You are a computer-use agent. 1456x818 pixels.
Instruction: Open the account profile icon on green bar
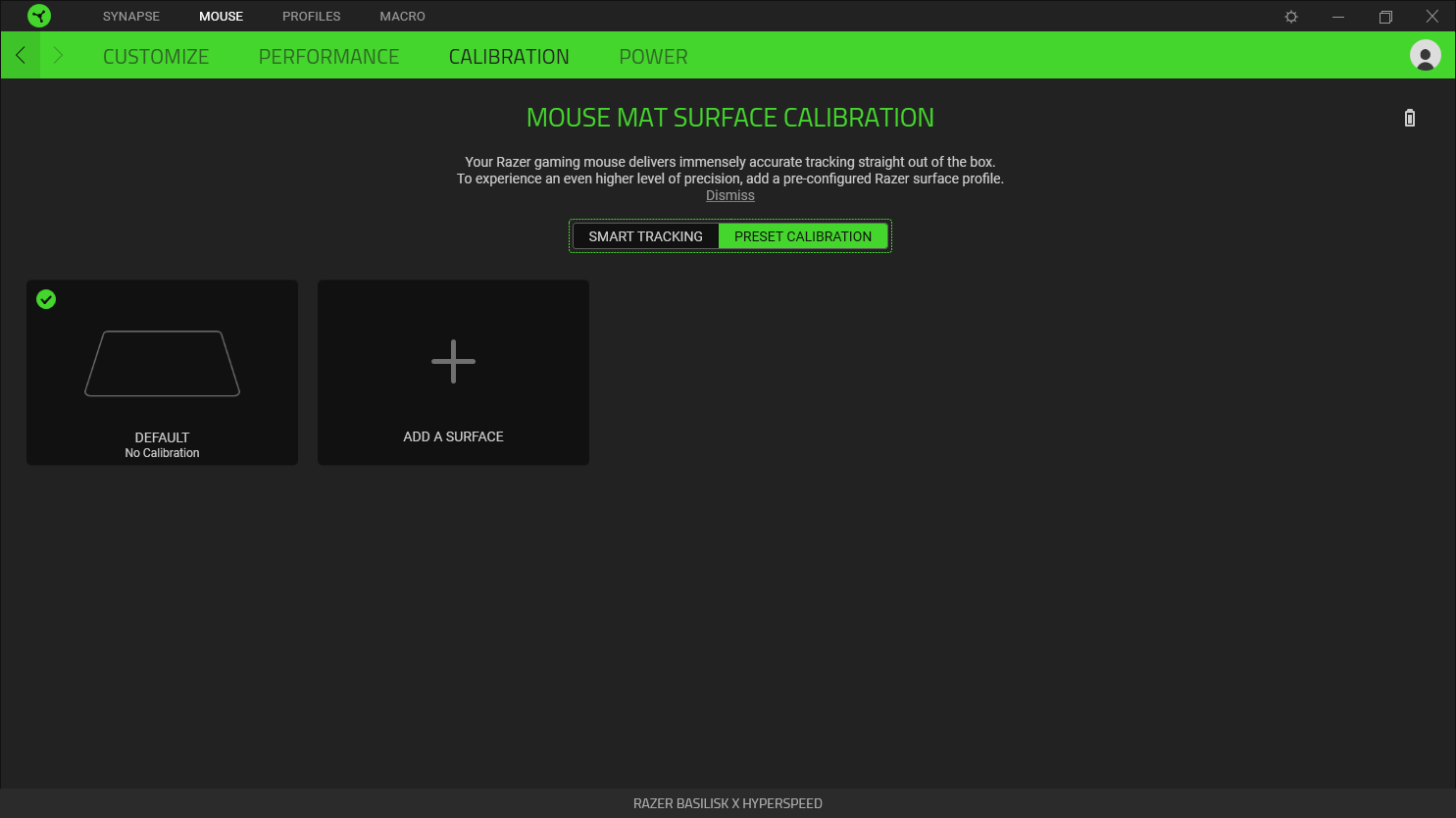click(x=1424, y=55)
